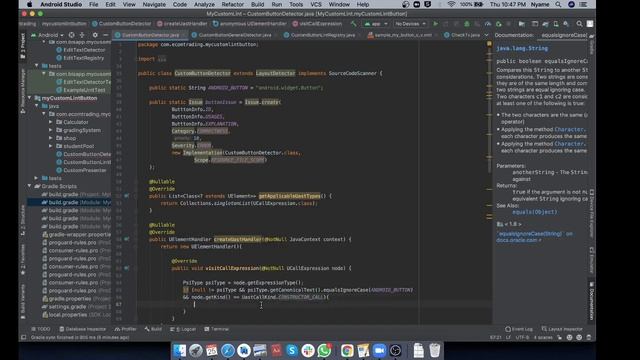Viewport: 640px width, 360px height.
Task: Click the Apply Changes and Restart icon
Action: click(x=446, y=24)
